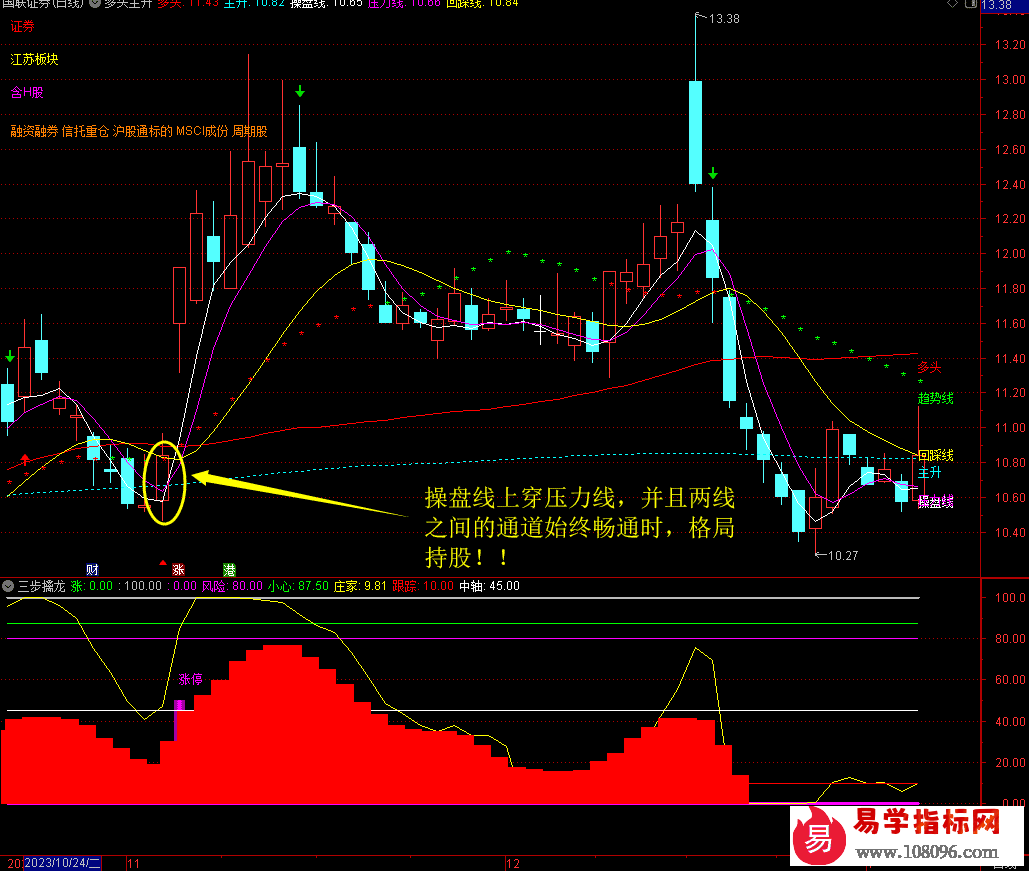Click the 庄家: 9.81 readout

(x=360, y=585)
